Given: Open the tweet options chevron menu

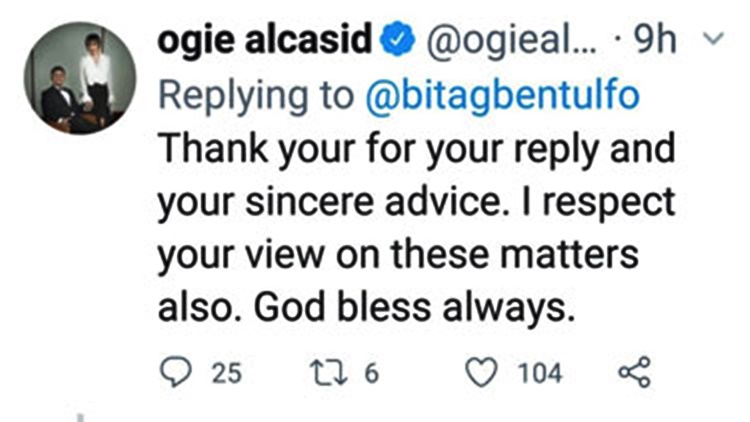Looking at the screenshot, I should 713,42.
